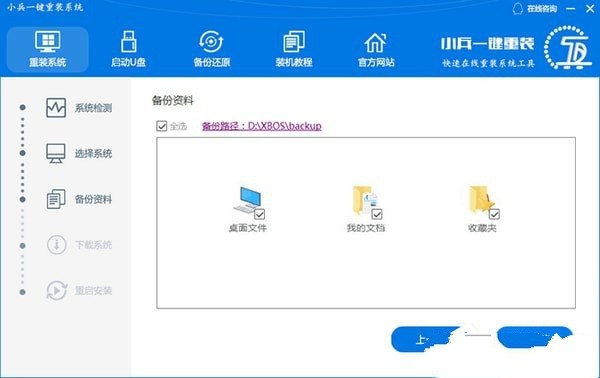The image size is (600, 378).
Task: Click the 备份资料 step icon
Action: coord(56,199)
